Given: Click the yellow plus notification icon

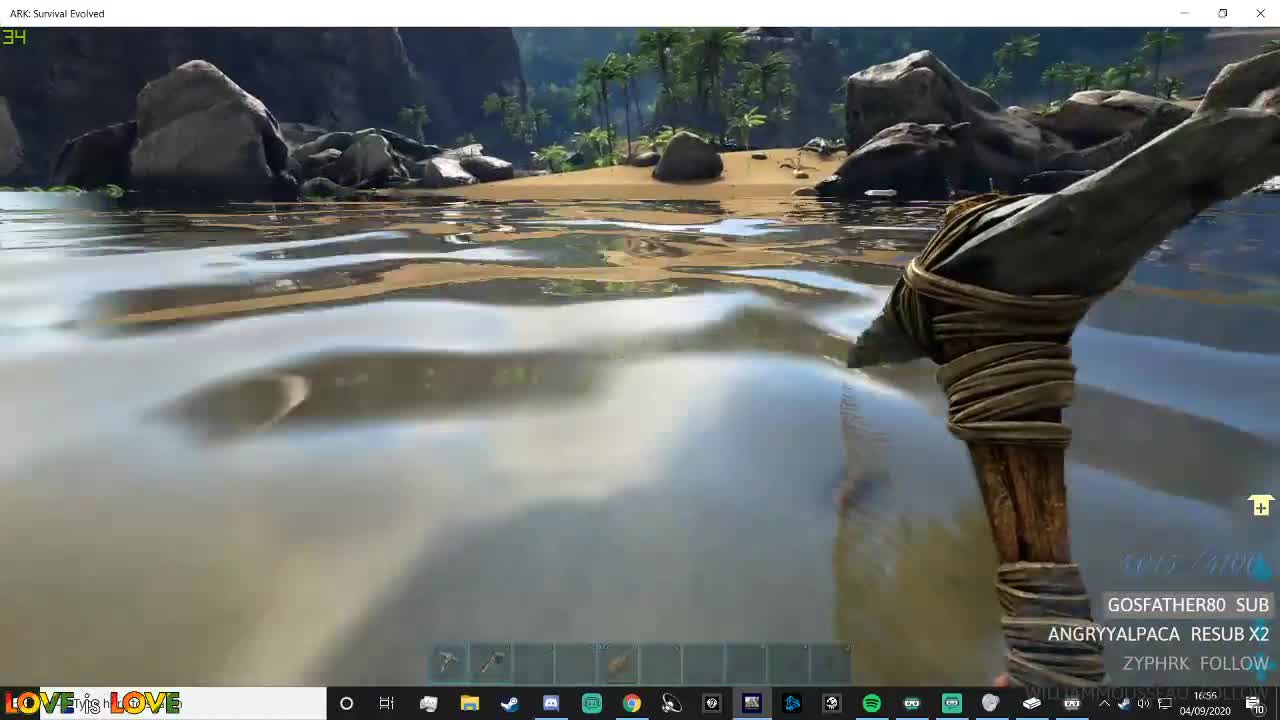Looking at the screenshot, I should [x=1260, y=506].
